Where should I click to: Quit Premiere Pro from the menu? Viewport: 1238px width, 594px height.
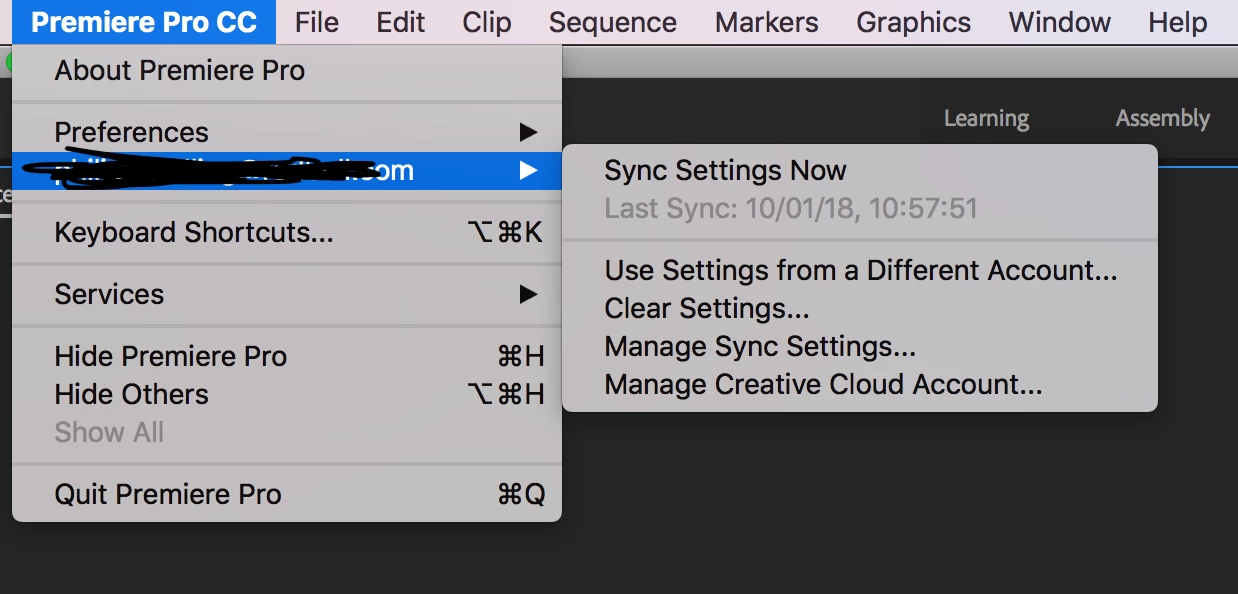pos(168,494)
